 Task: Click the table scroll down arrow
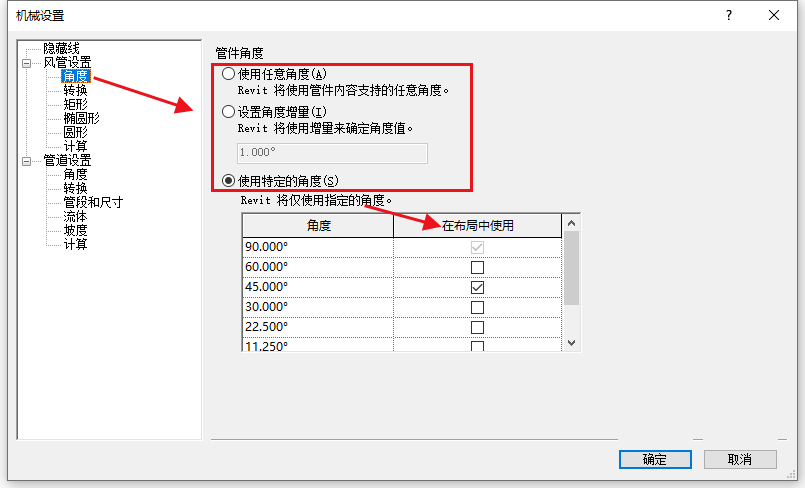click(571, 343)
